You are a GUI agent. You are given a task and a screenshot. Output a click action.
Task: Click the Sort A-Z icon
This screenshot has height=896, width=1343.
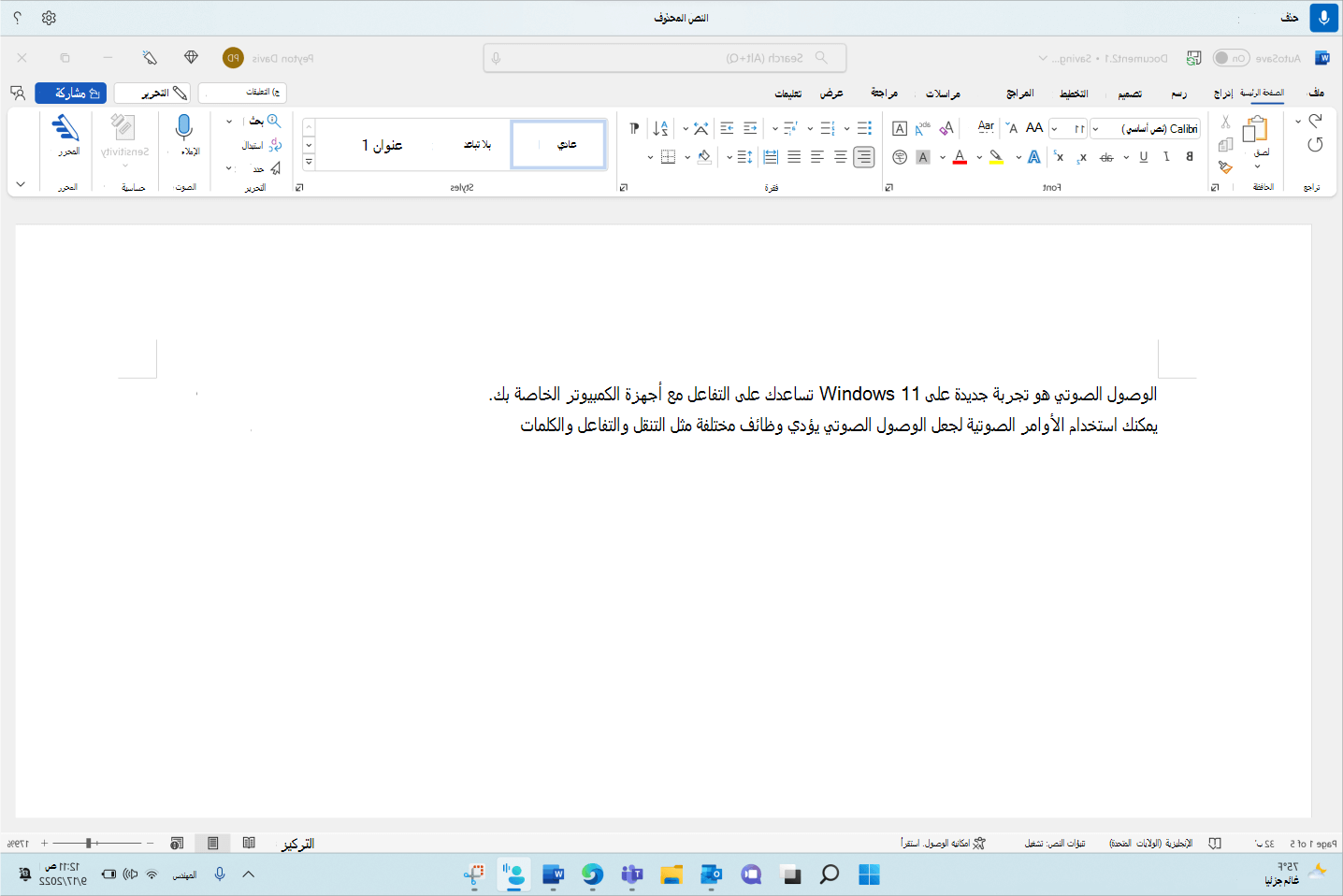pos(660,128)
